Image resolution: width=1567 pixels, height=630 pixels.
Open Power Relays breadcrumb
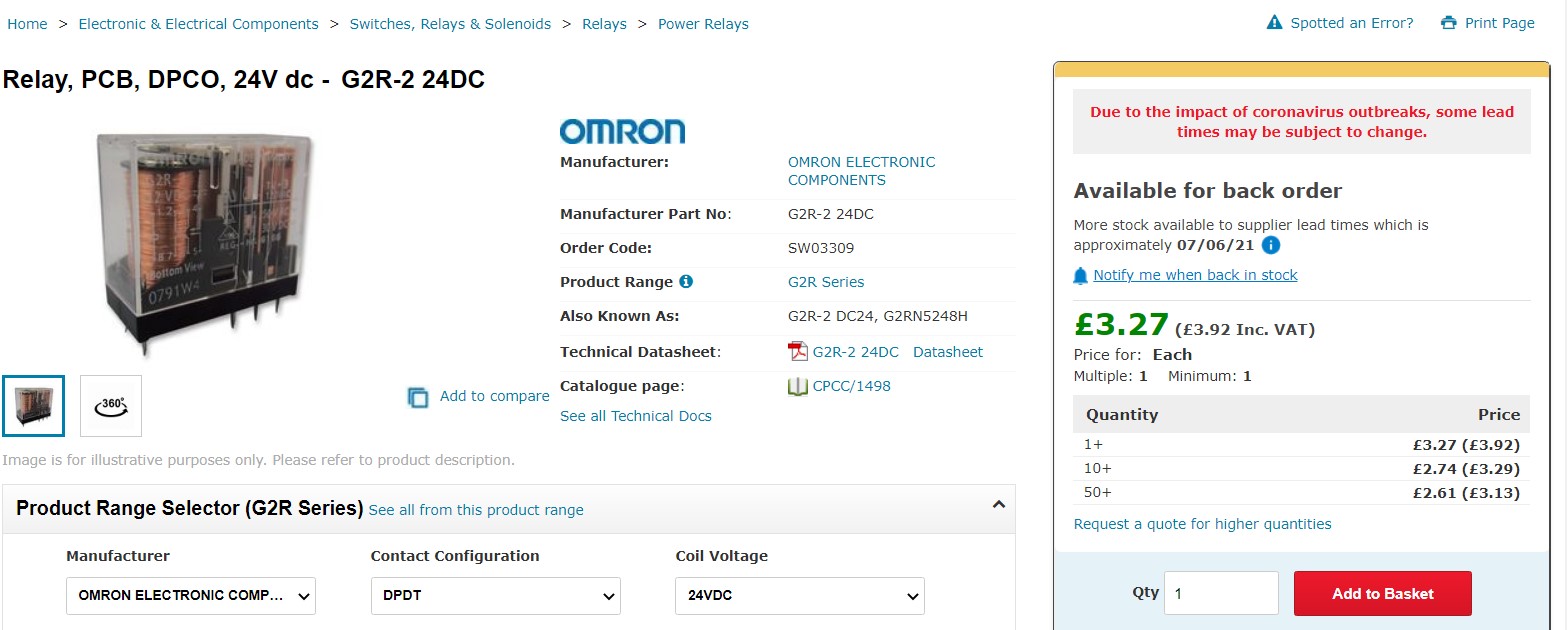click(703, 24)
